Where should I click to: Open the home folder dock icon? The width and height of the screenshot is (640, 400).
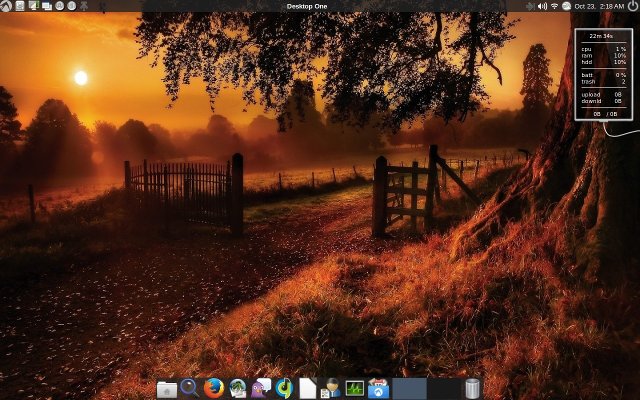tap(167, 389)
